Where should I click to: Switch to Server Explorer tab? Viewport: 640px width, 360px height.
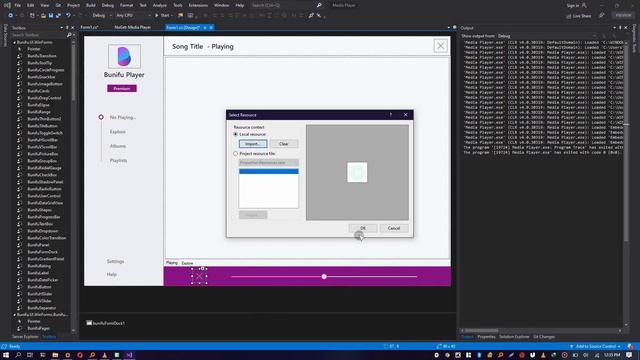[x=25, y=337]
